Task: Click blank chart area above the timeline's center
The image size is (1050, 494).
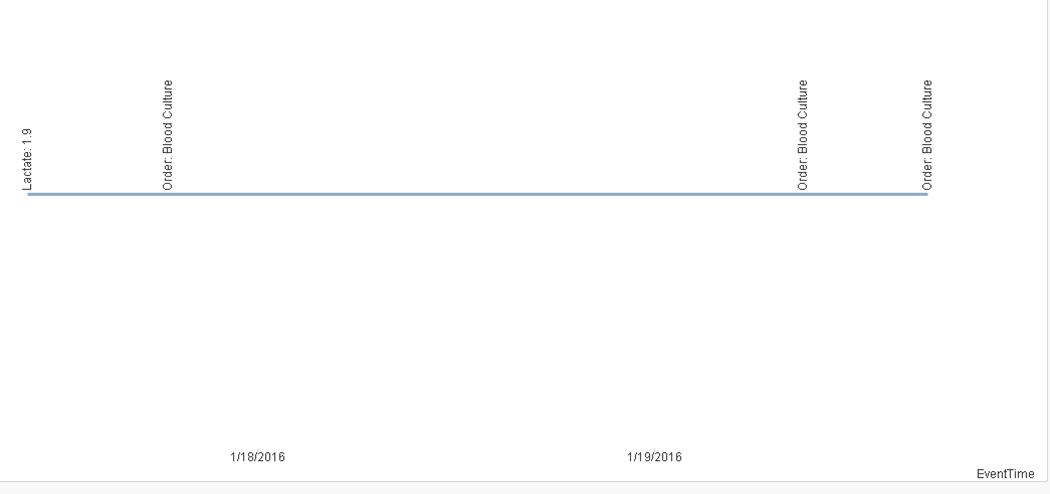Action: click(478, 100)
